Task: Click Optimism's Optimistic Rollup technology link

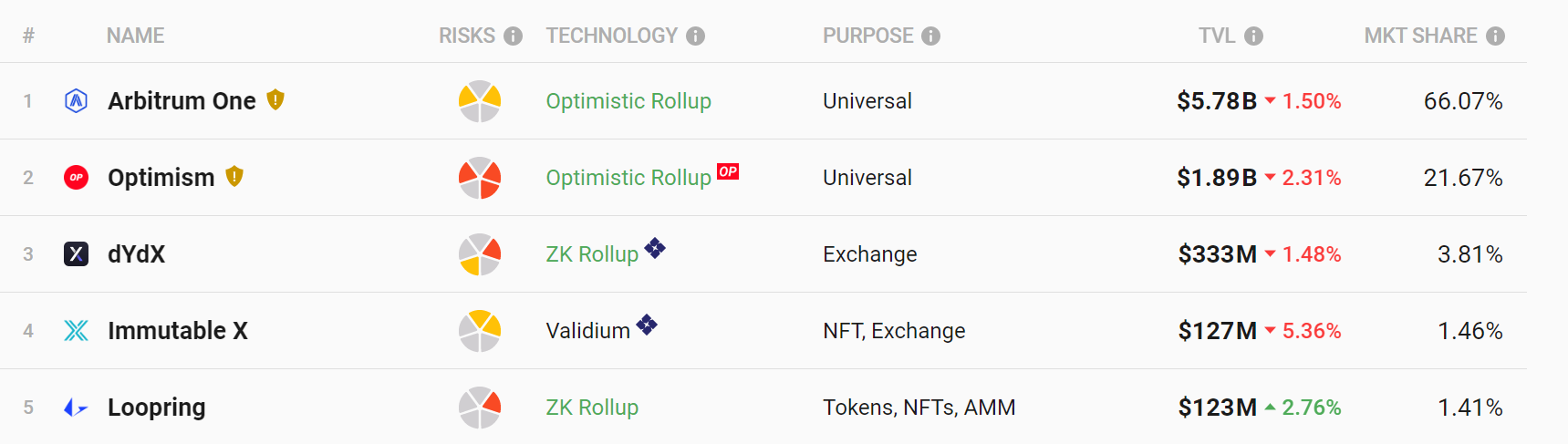Action: (x=628, y=178)
